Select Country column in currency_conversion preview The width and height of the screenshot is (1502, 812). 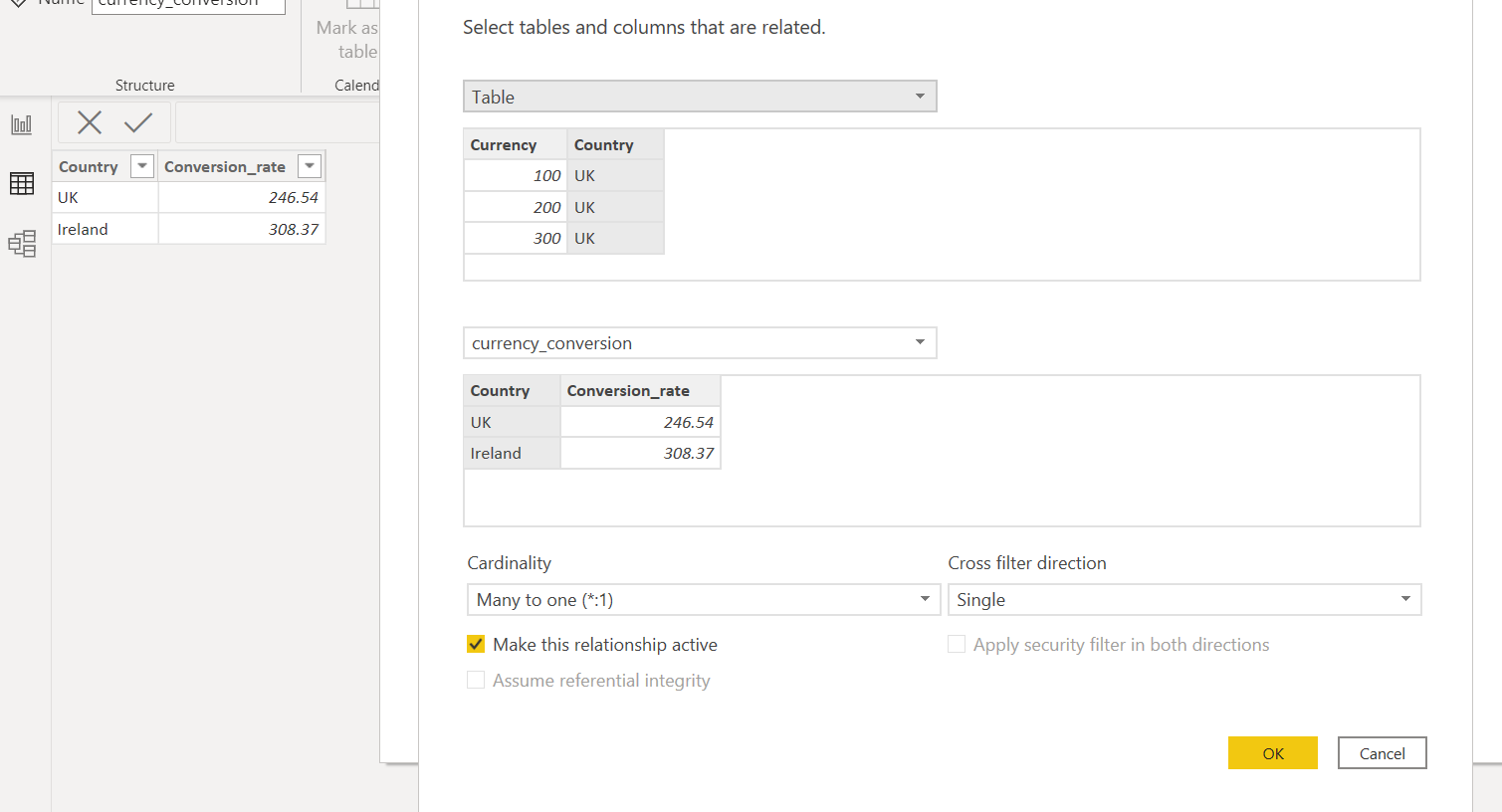tap(513, 391)
